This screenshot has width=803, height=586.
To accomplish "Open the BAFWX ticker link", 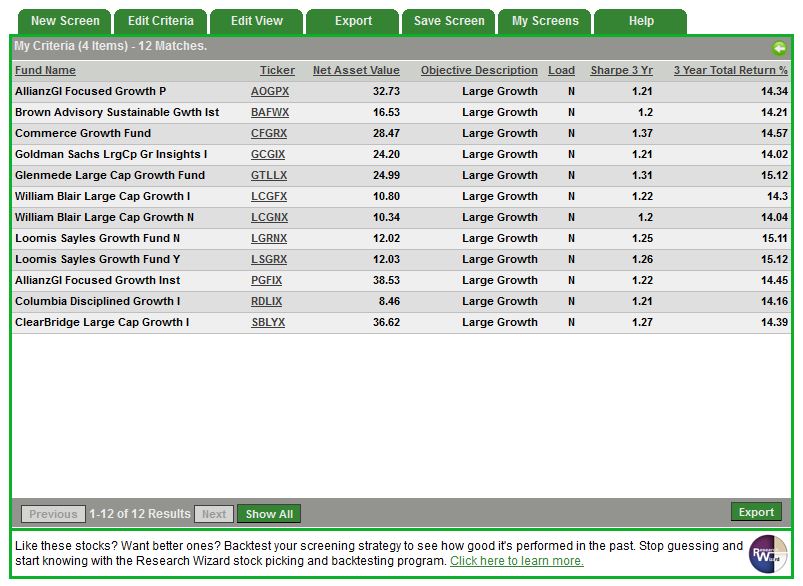I will [270, 112].
